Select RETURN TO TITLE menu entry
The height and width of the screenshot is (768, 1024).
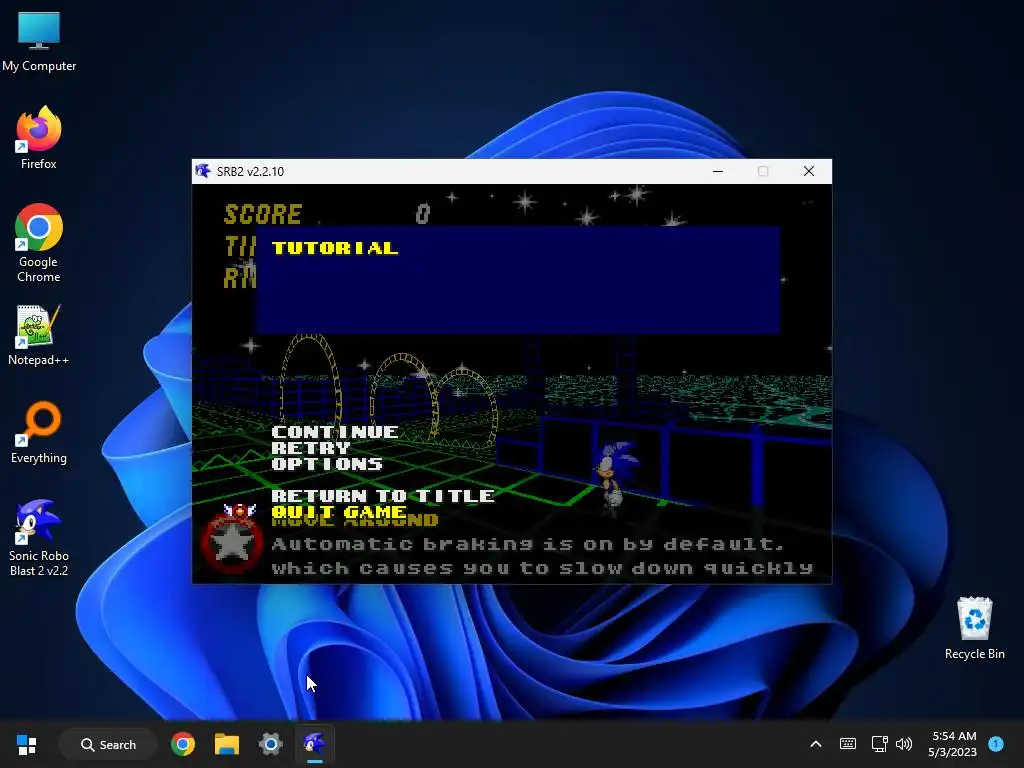383,496
